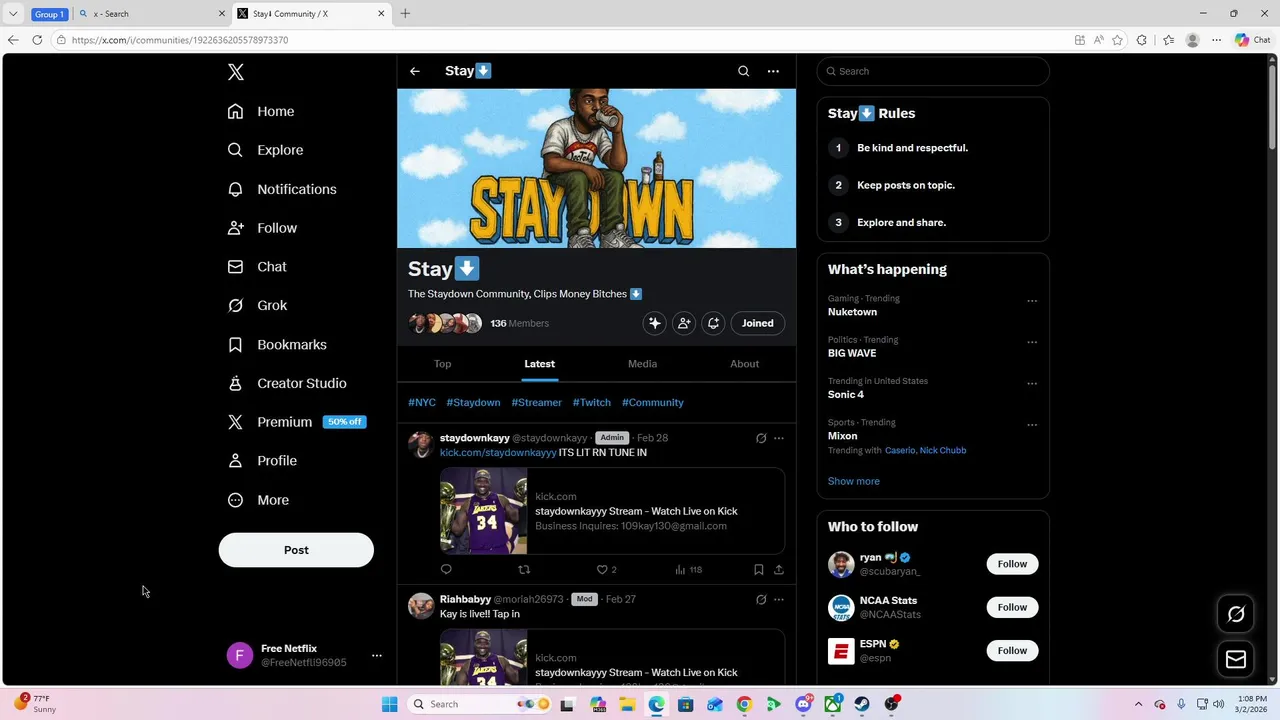Screen dimensions: 1280x720
Task: Click the #NYC hashtag
Action: tap(422, 402)
